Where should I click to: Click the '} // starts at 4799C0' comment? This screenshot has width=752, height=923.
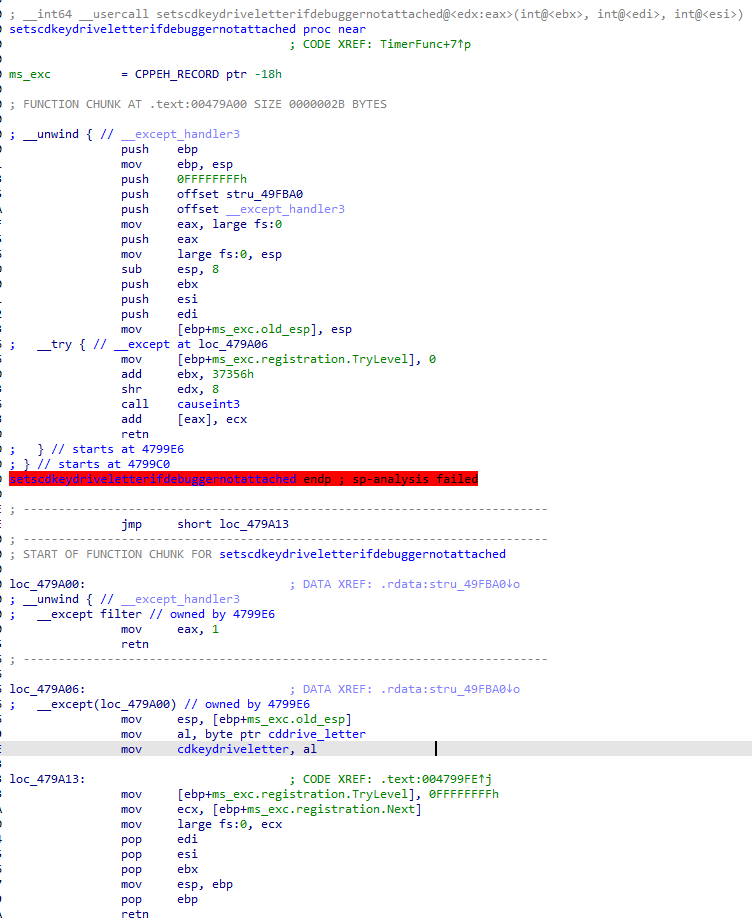(97, 464)
